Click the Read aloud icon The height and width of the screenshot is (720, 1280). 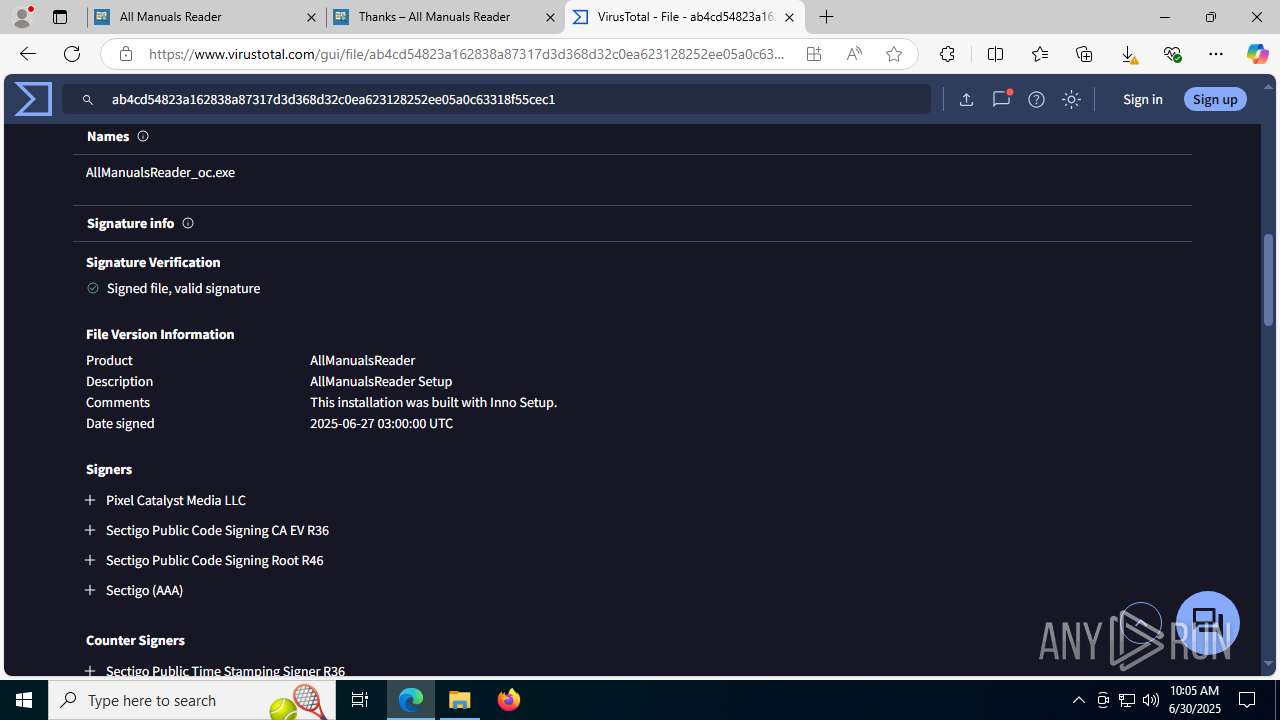point(854,54)
